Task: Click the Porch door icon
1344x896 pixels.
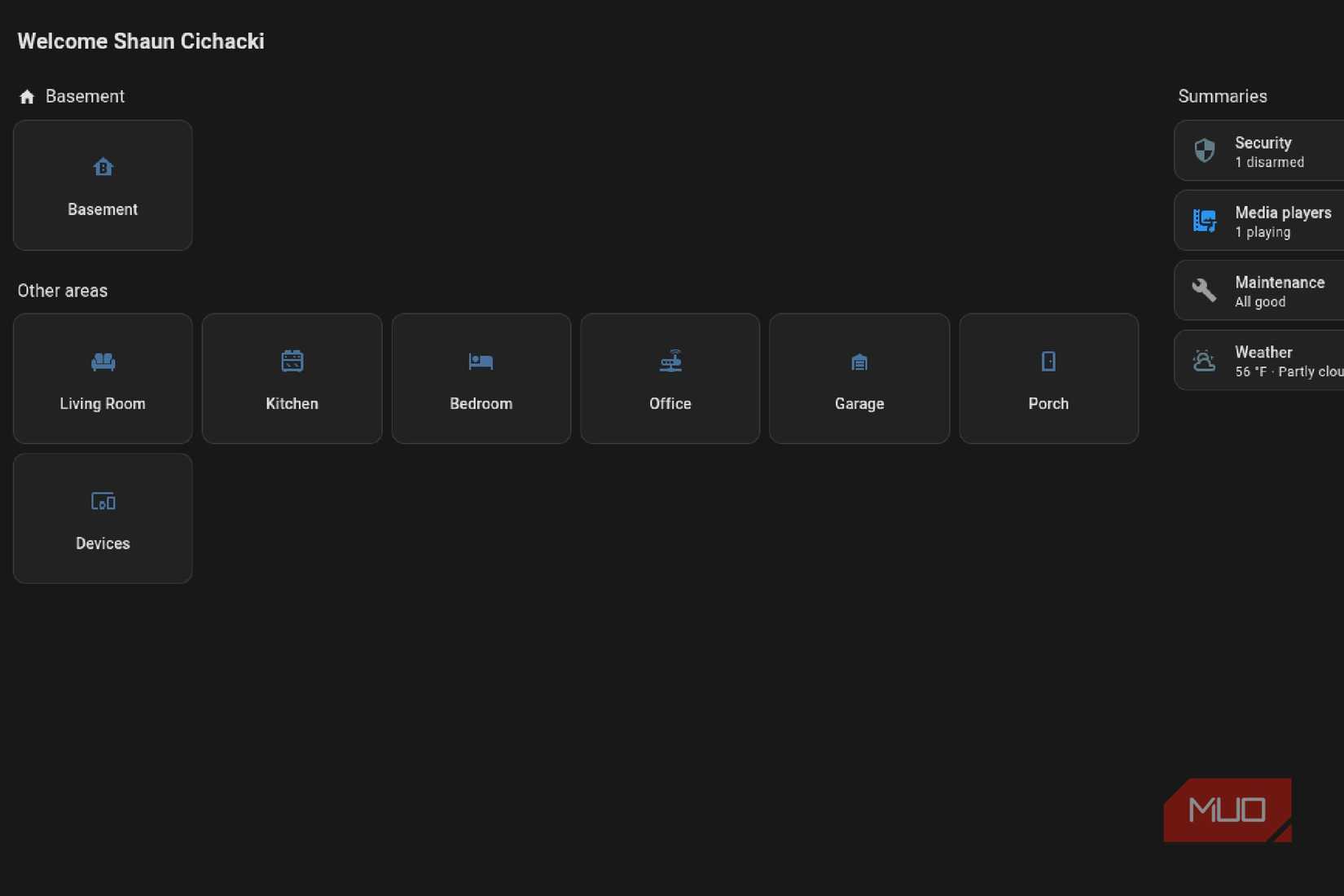Action: pos(1048,361)
